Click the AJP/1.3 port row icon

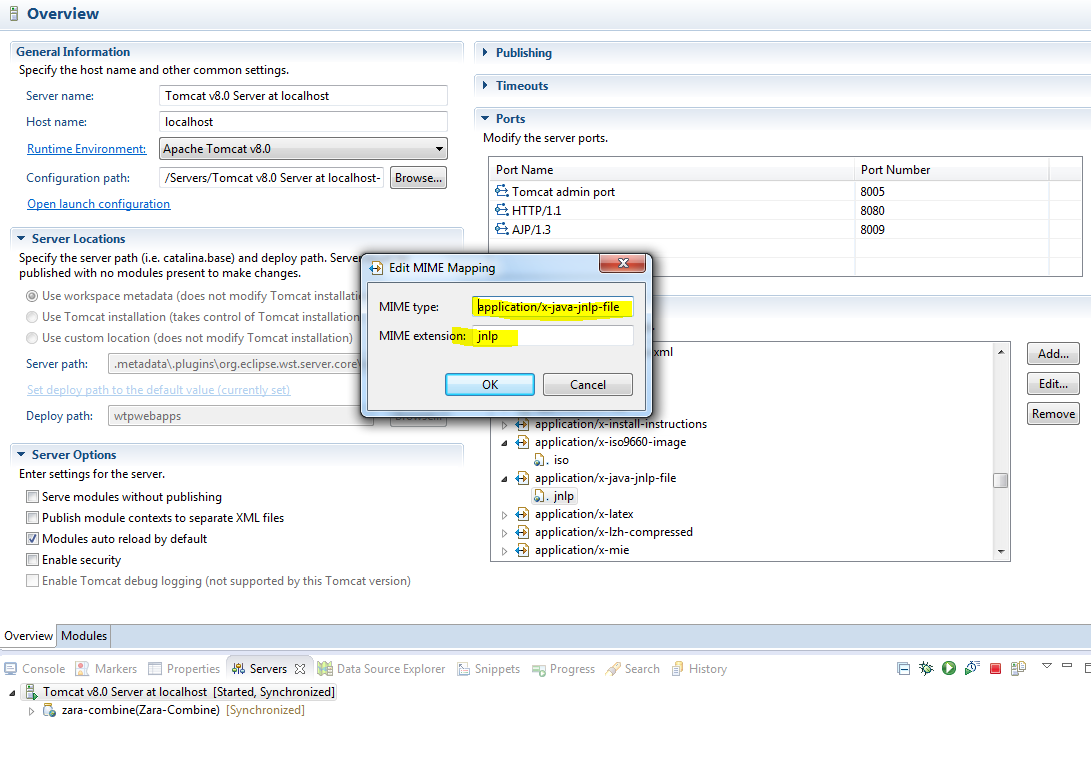click(502, 228)
